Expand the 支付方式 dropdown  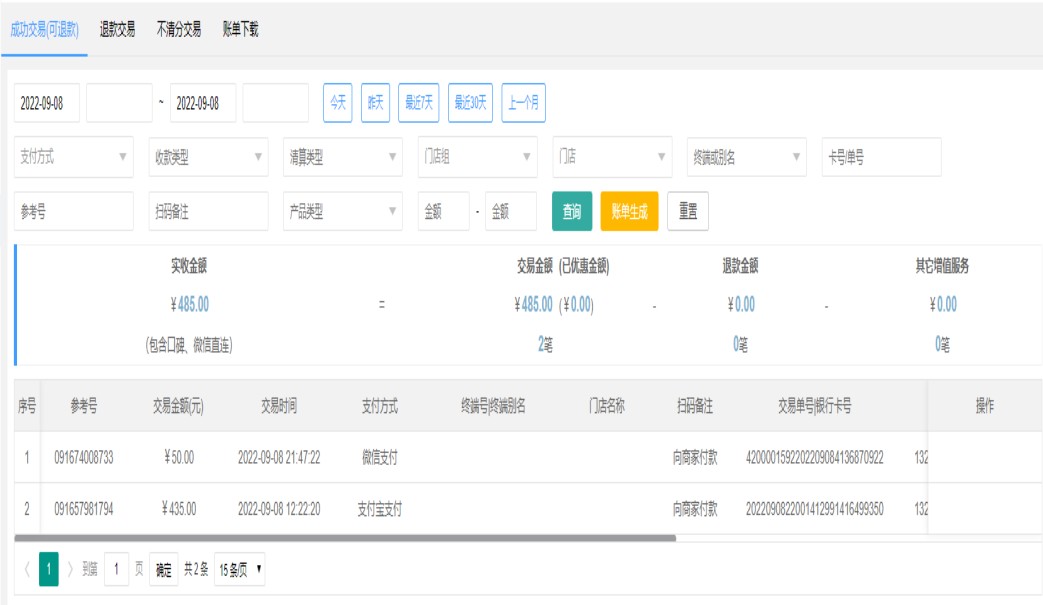[x=74, y=157]
